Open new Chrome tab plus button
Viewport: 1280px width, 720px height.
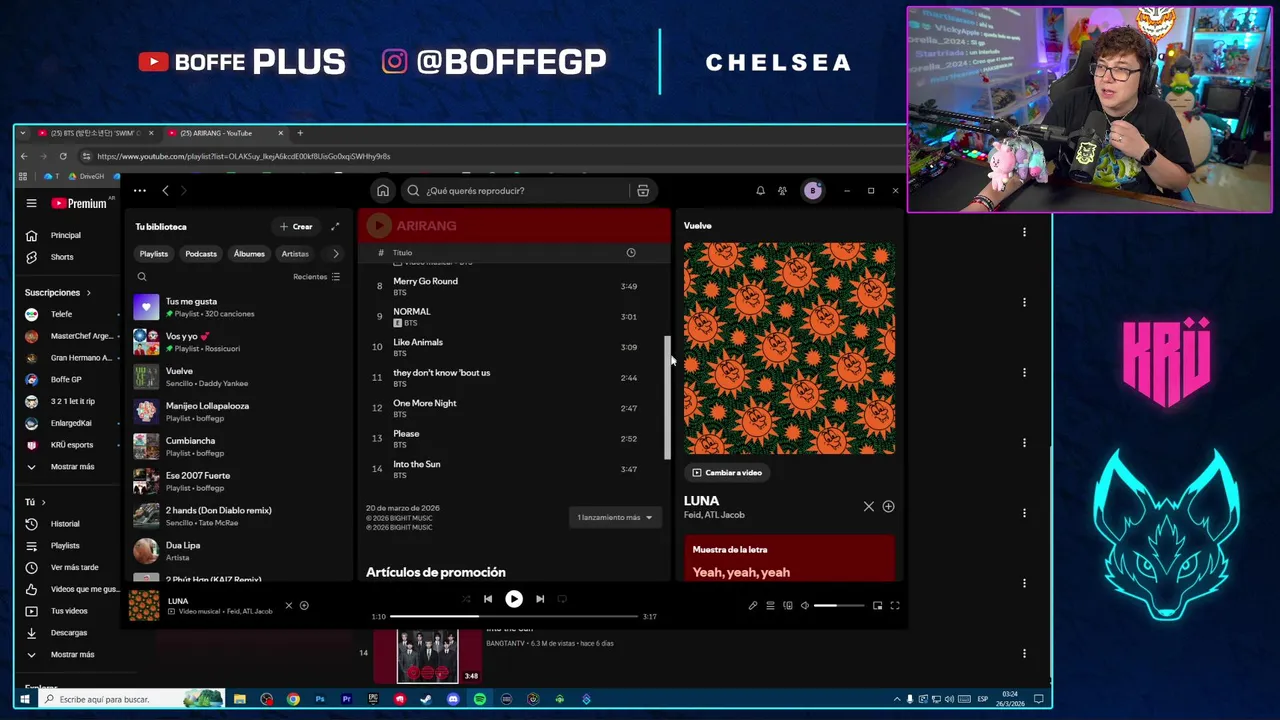point(300,133)
